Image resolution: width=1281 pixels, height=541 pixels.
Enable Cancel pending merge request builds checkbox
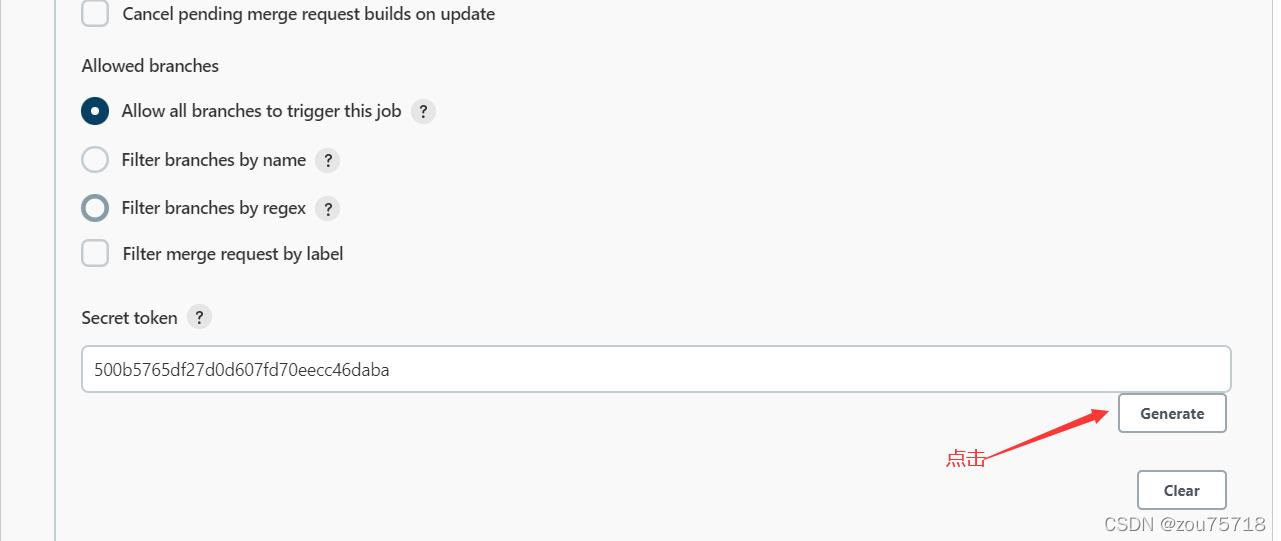(95, 14)
